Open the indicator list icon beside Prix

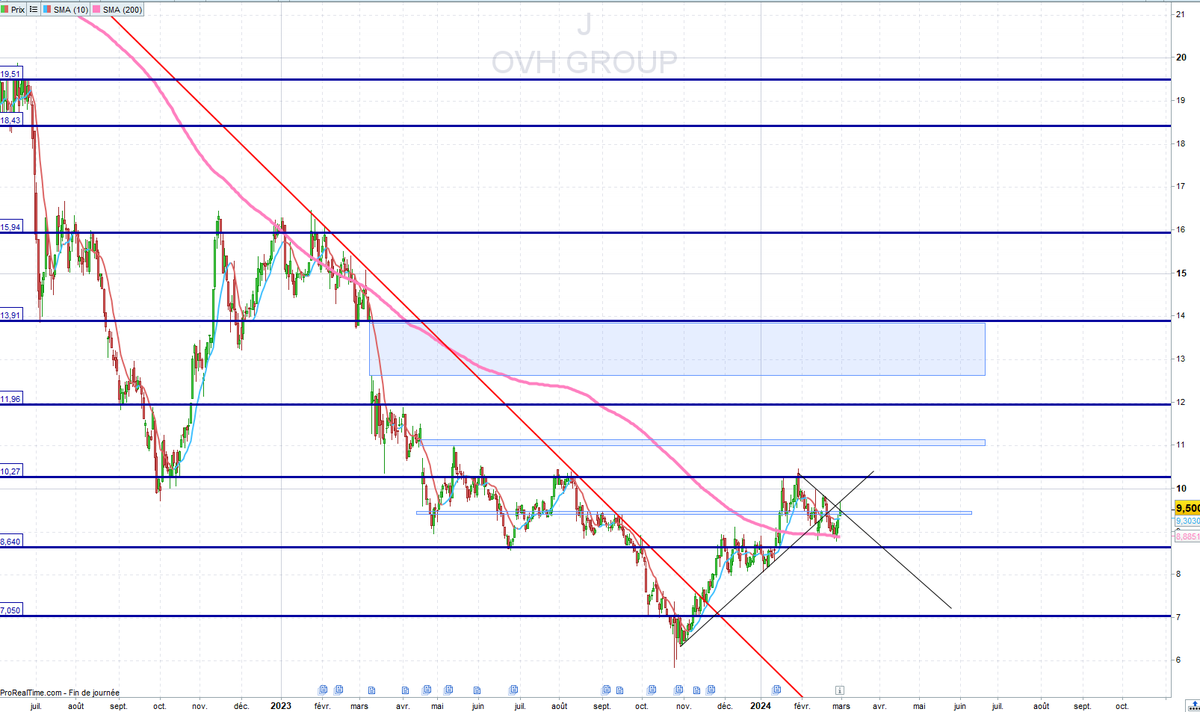35,9
